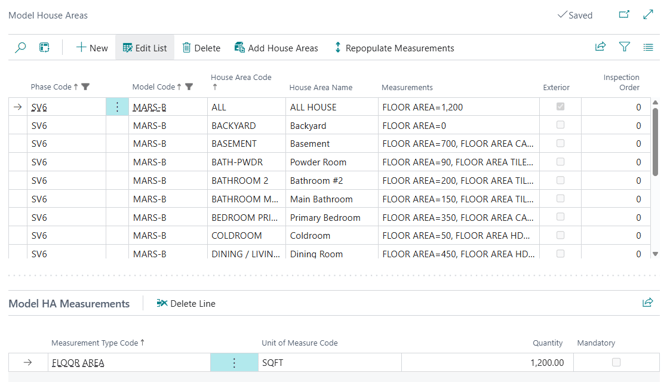Open the filter pane funnel icon
Screen dimensions: 670x382
[624, 47]
